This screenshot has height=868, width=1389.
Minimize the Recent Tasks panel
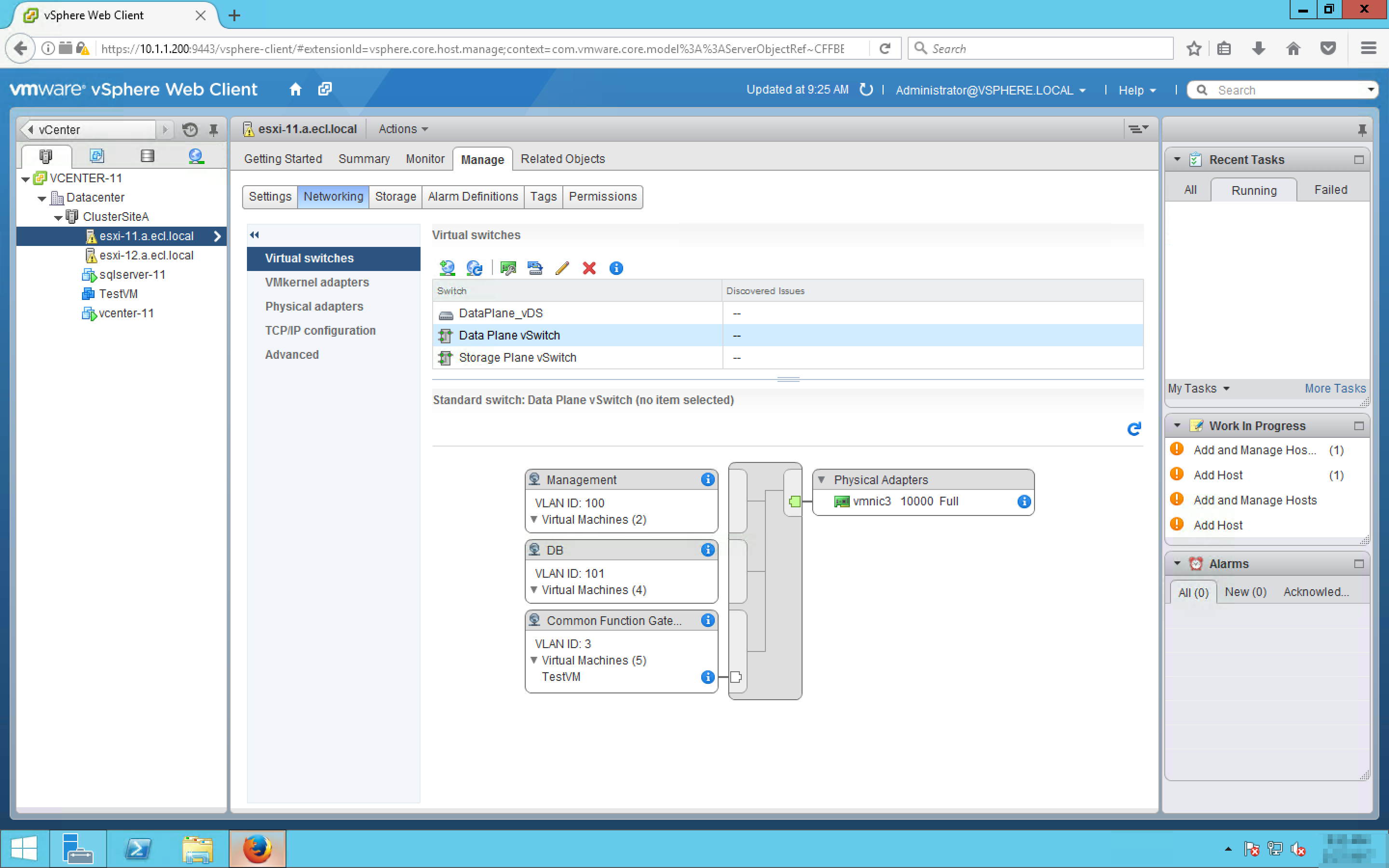(x=1359, y=160)
